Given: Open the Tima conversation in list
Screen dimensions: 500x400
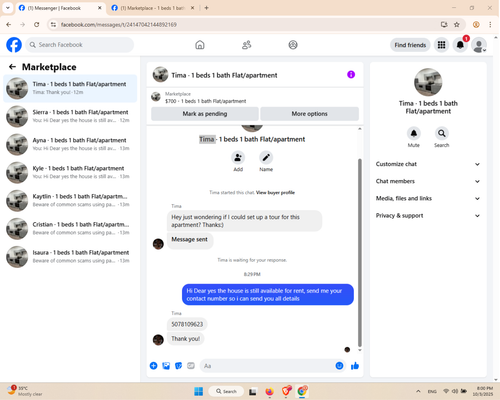Looking at the screenshot, I should [x=70, y=88].
